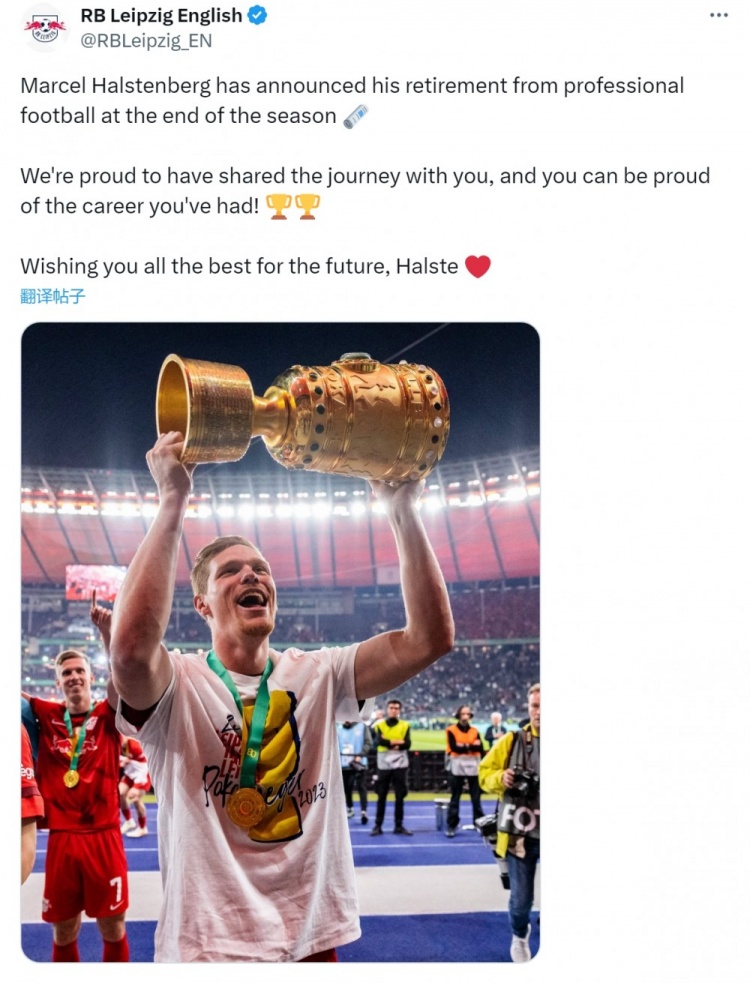Click the "Wishing you all the best" line

(x=239, y=267)
